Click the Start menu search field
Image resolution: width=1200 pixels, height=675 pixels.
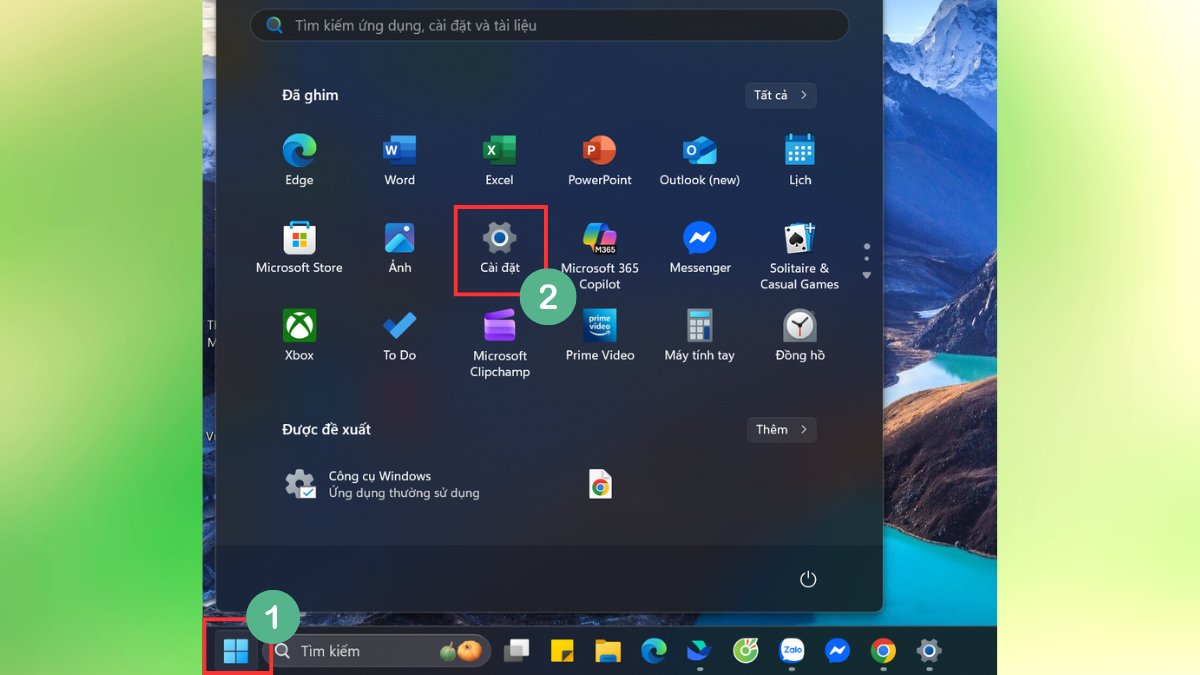(x=549, y=25)
